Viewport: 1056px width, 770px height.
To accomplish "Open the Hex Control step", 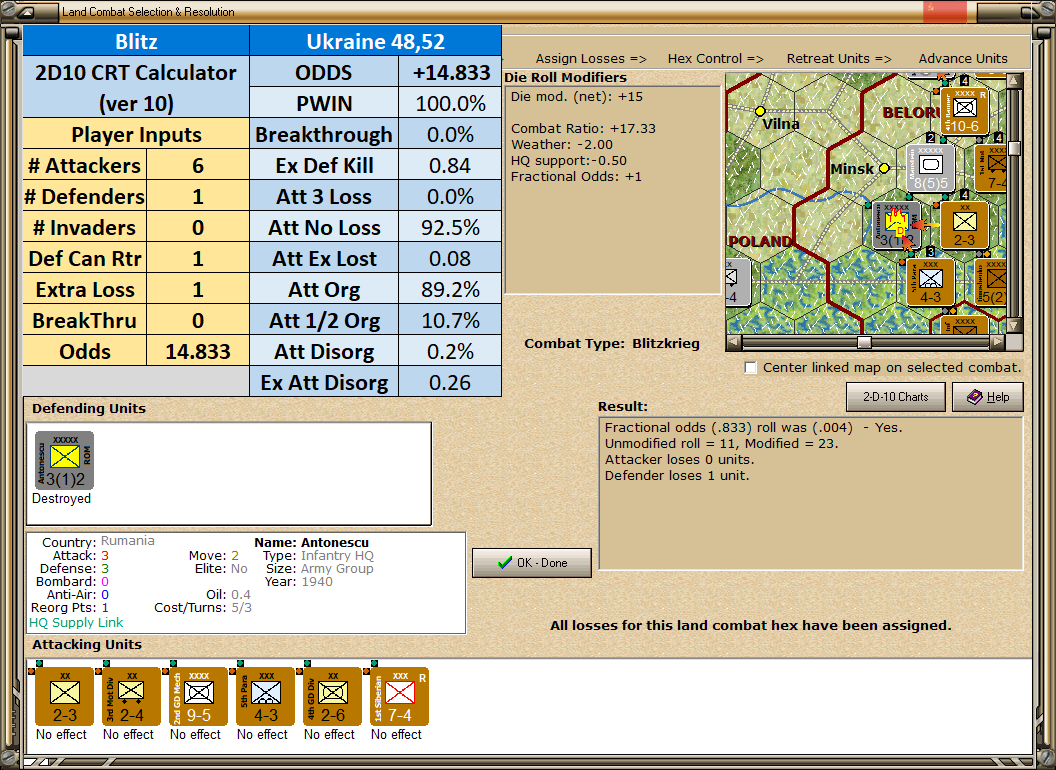I will click(715, 59).
